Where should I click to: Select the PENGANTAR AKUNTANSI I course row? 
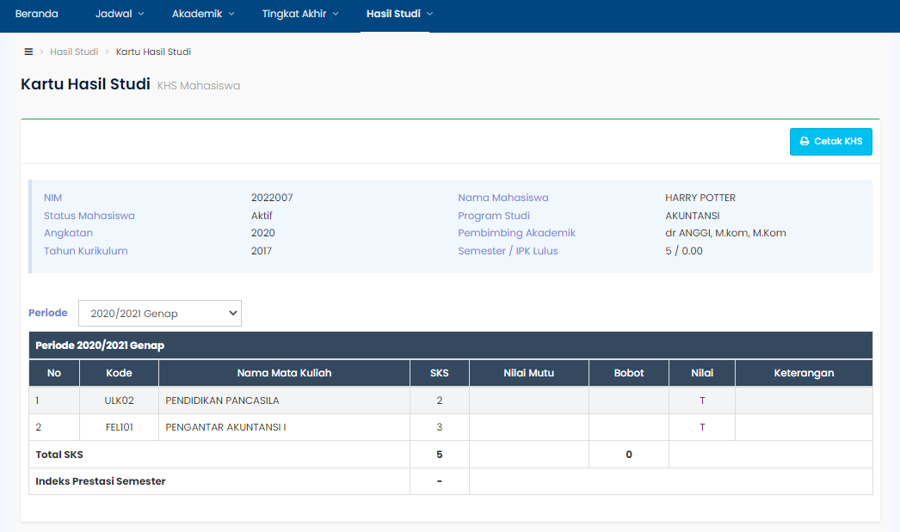click(225, 428)
